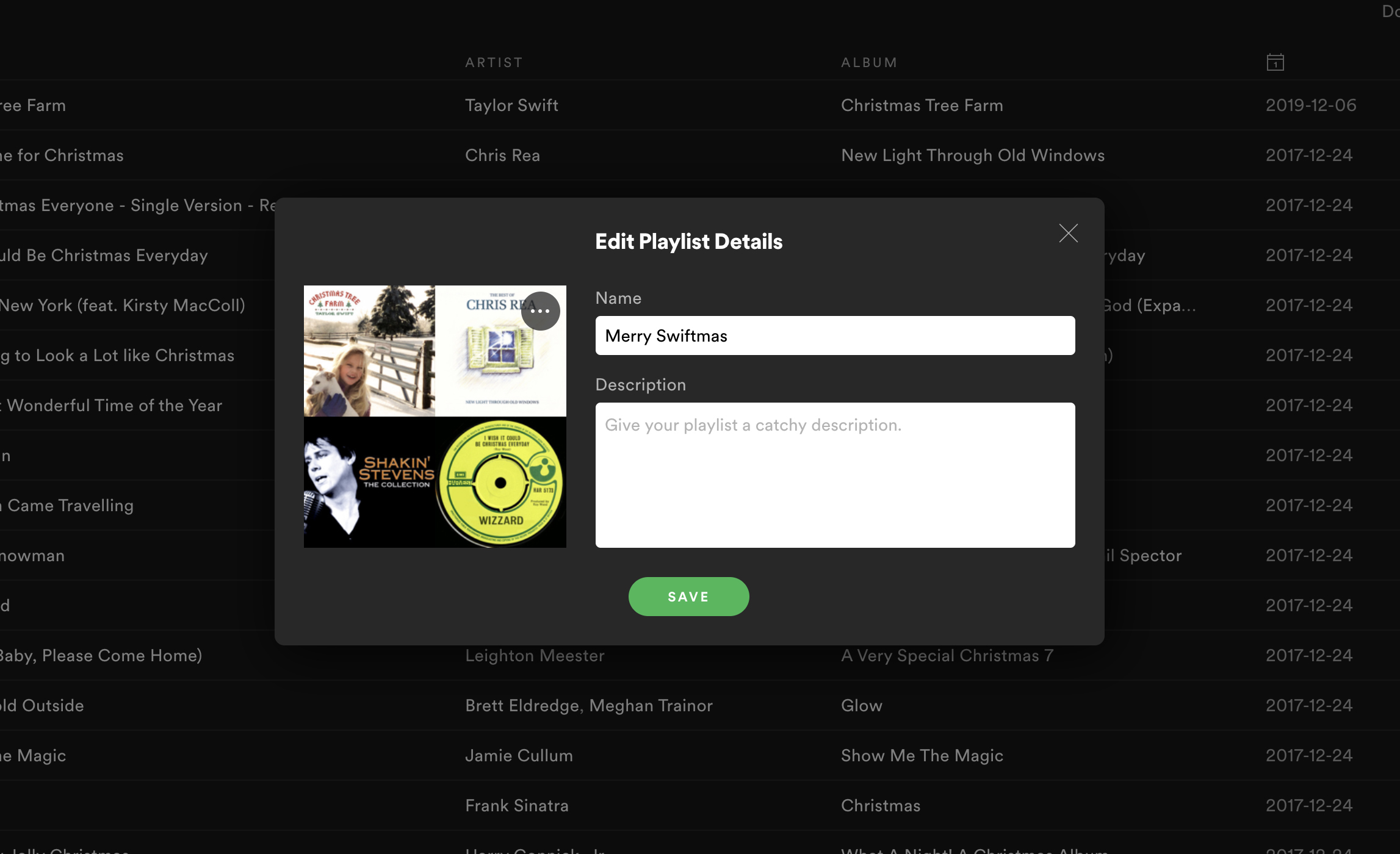1400x854 pixels.
Task: Close the Edit Playlist Details dialog
Action: click(1068, 233)
